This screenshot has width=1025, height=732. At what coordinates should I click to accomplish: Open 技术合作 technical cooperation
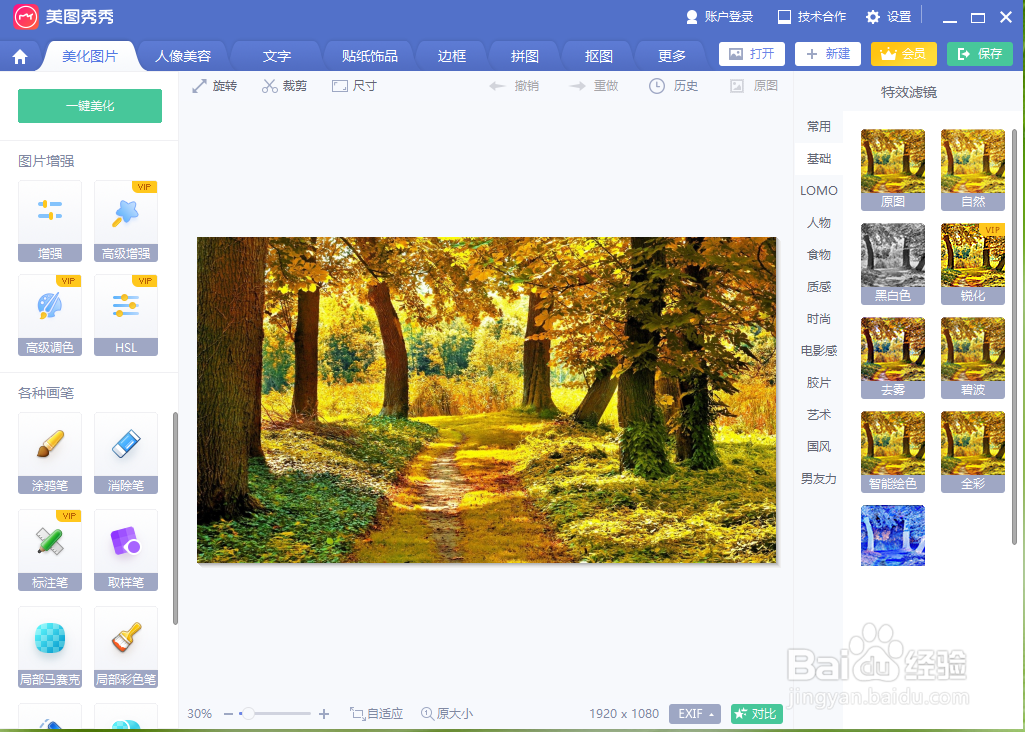[x=812, y=17]
